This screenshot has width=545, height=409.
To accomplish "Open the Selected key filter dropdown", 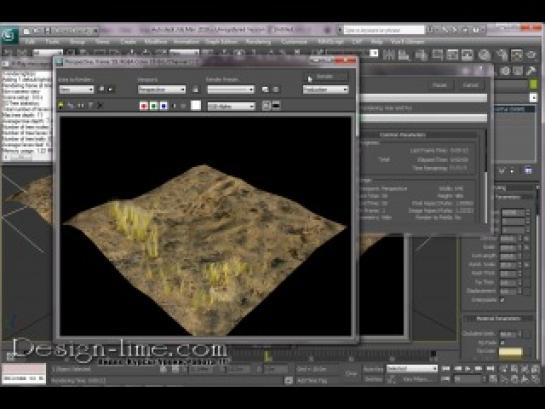I will pyautogui.click(x=412, y=368).
